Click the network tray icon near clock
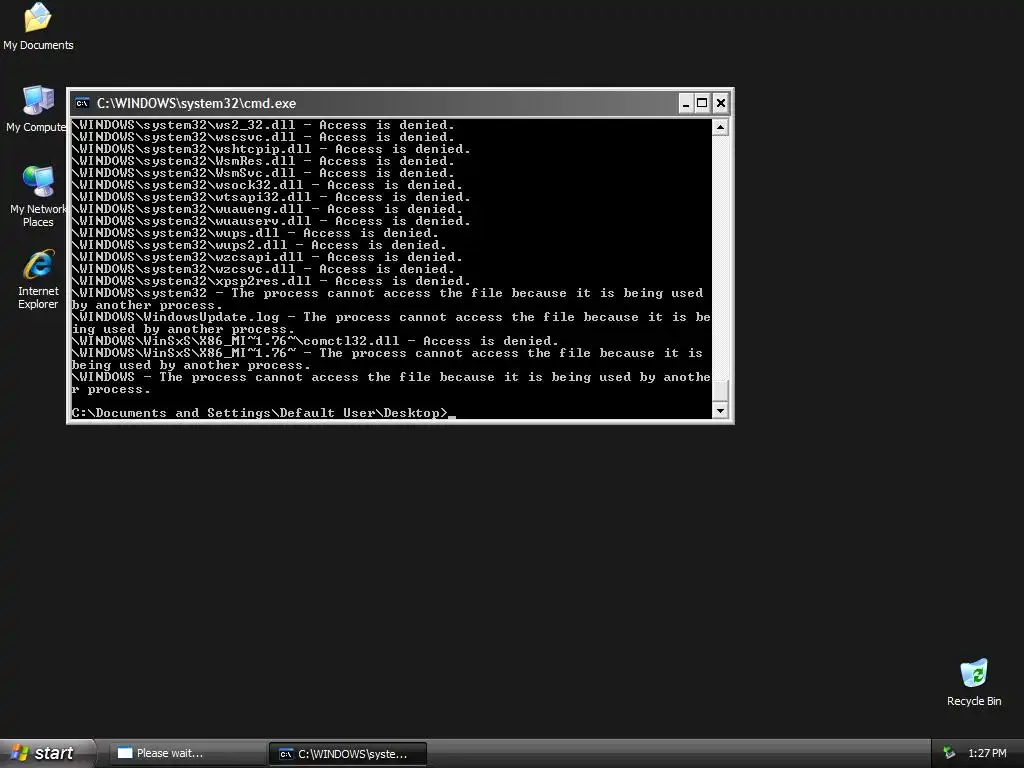Screen dimensions: 1024x768 (x=949, y=753)
